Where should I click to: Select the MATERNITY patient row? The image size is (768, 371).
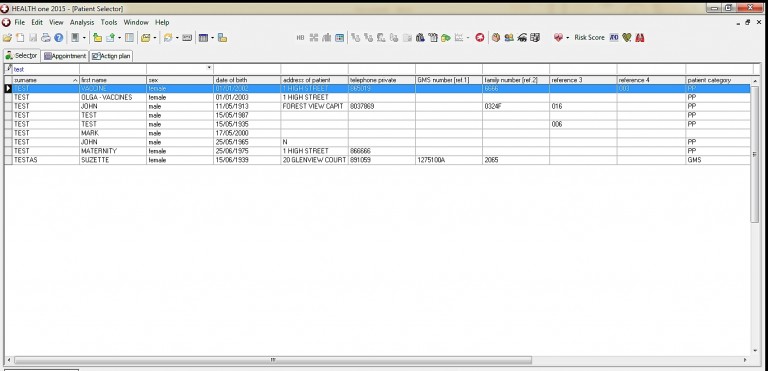coord(377,151)
